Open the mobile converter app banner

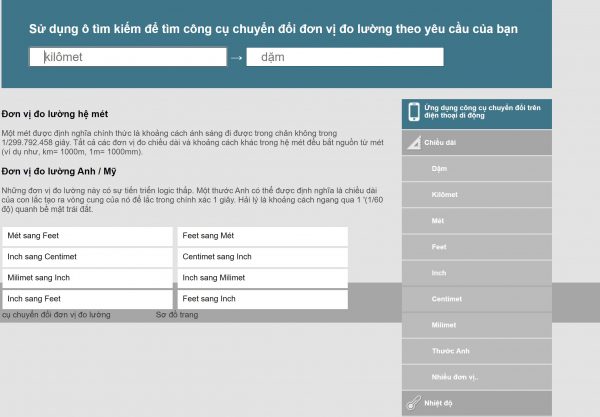pos(477,114)
